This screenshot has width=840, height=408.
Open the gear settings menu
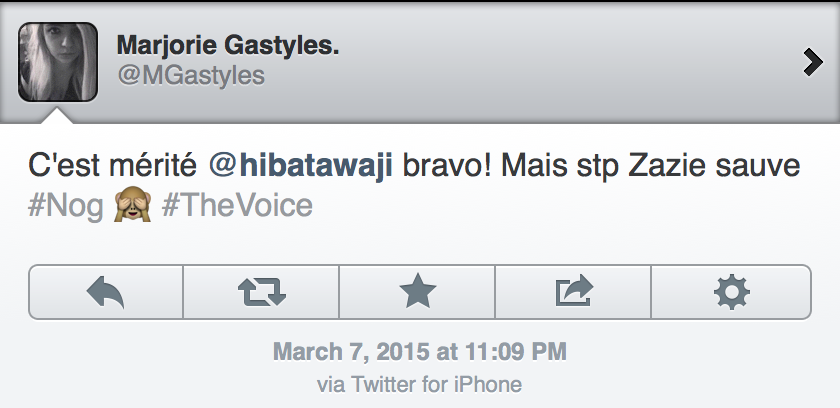pyautogui.click(x=730, y=292)
